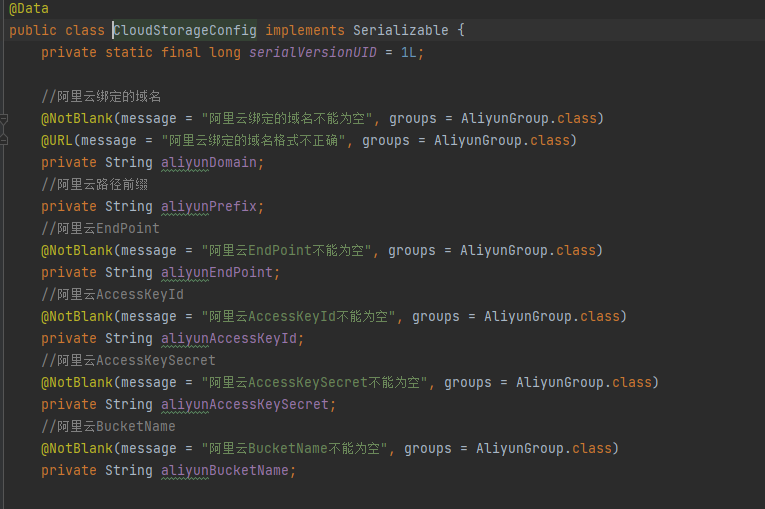Click the @Data annotation
Screen dimensions: 765x509
(29, 8)
